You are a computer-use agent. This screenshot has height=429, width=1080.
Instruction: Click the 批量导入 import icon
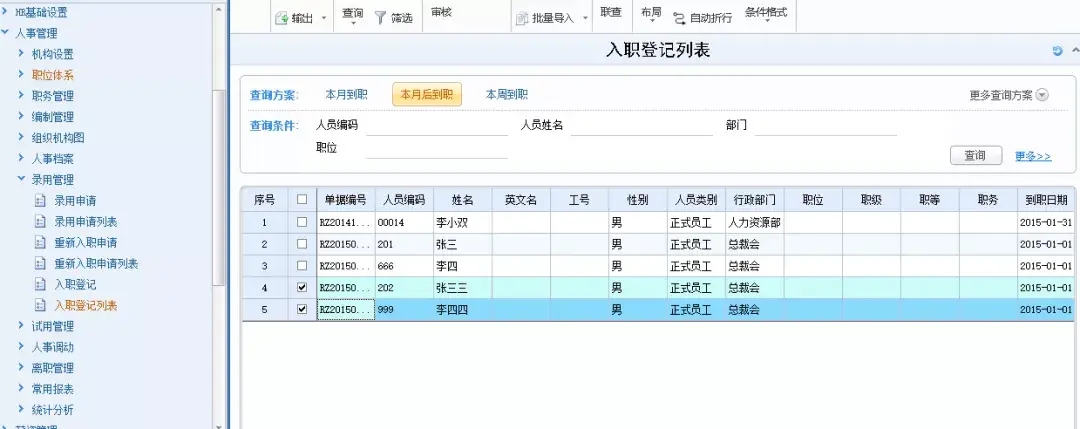click(x=522, y=19)
